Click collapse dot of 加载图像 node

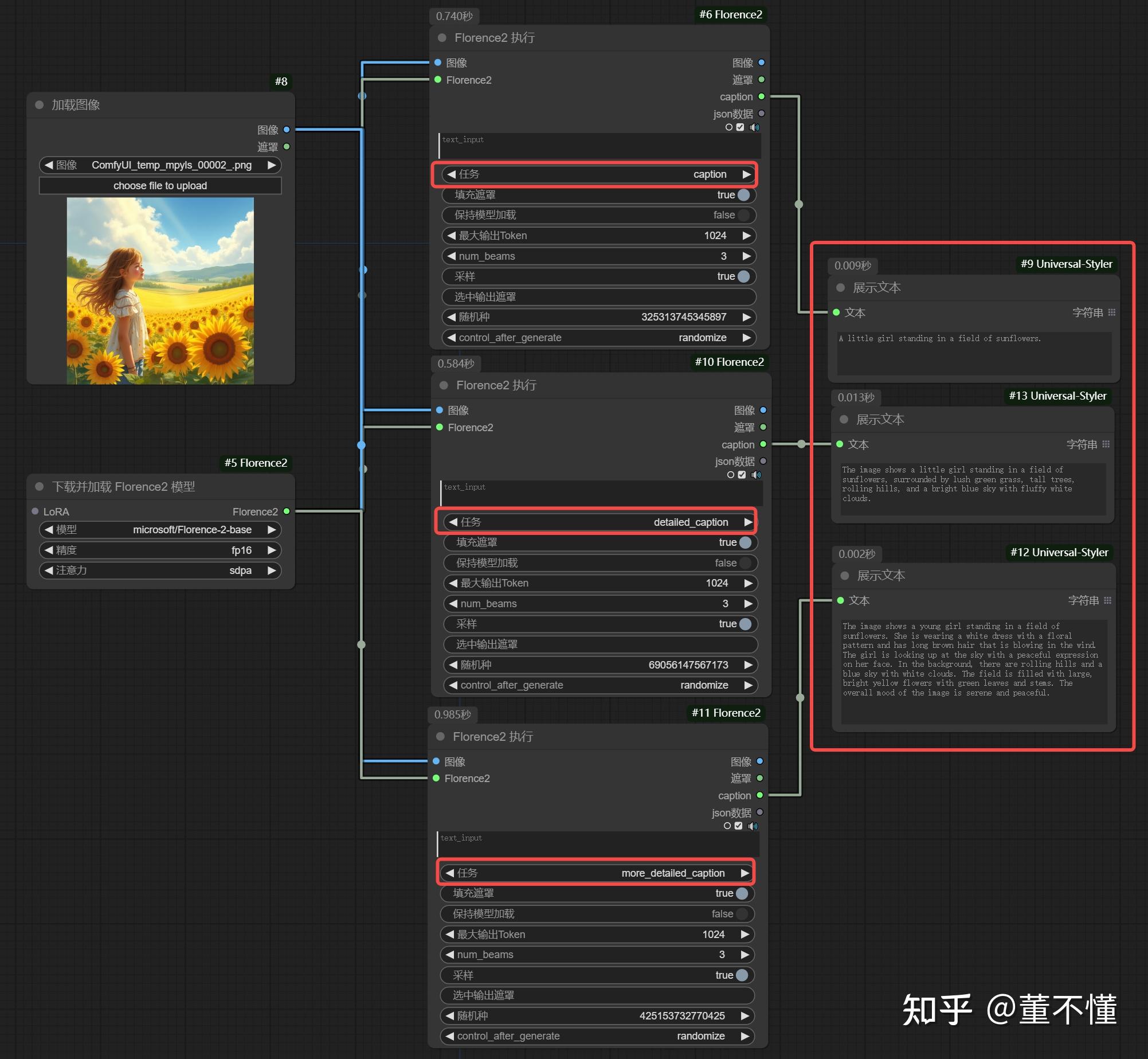[x=40, y=105]
